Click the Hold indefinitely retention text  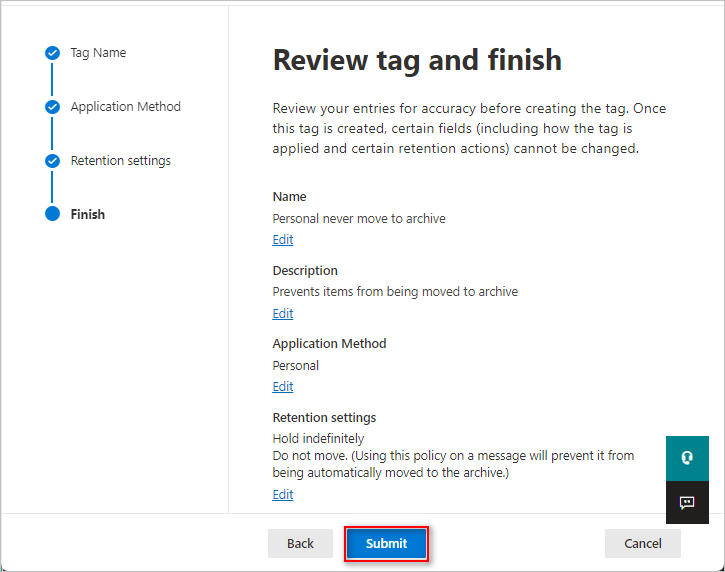click(x=318, y=438)
